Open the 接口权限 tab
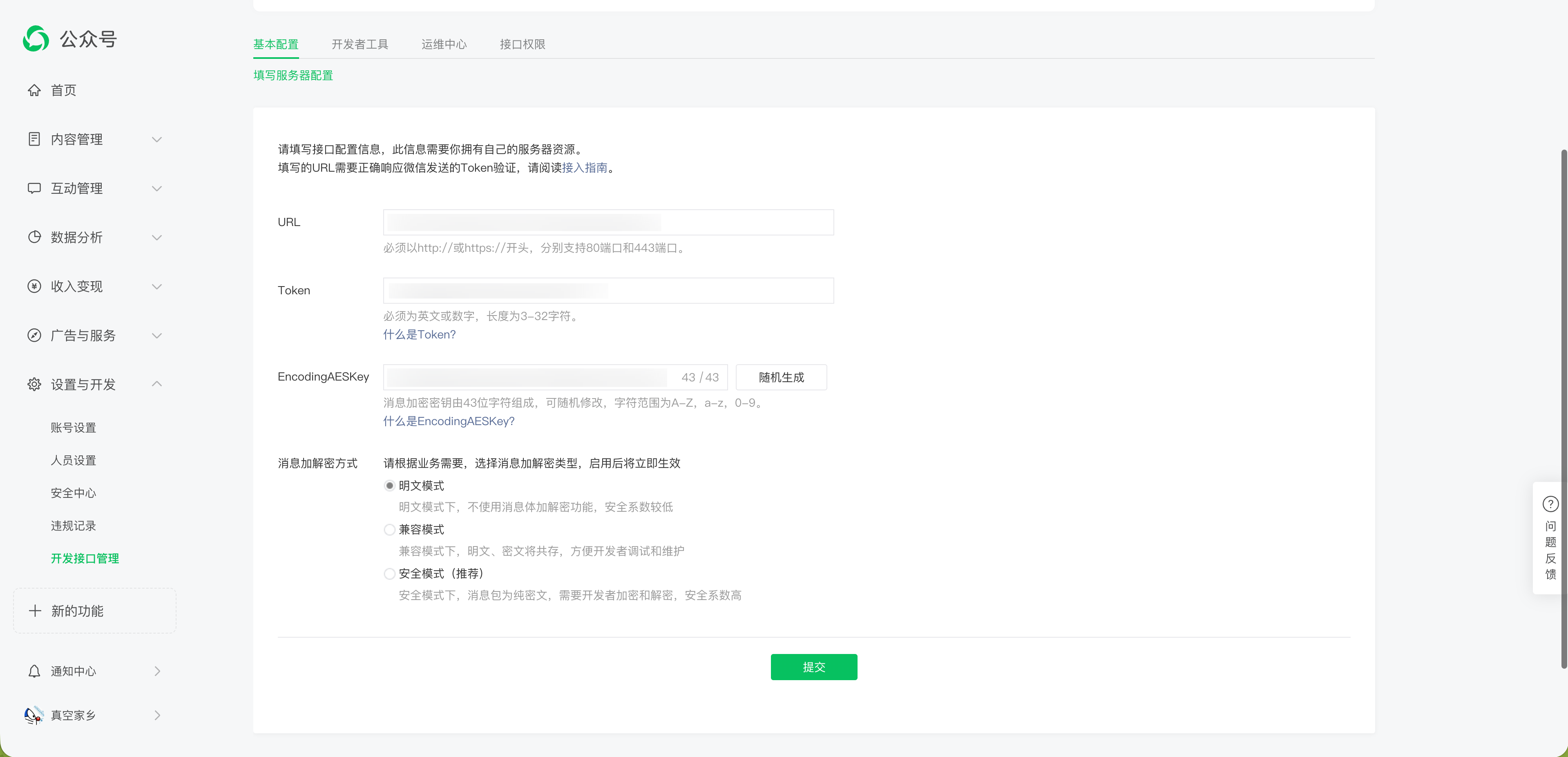The image size is (1568, 757). pos(522,45)
